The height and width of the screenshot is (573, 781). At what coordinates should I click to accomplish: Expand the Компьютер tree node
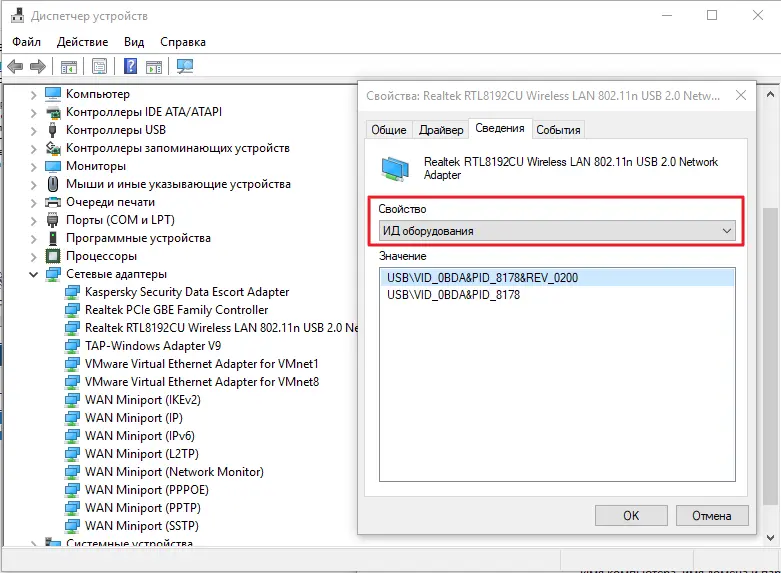pyautogui.click(x=33, y=94)
